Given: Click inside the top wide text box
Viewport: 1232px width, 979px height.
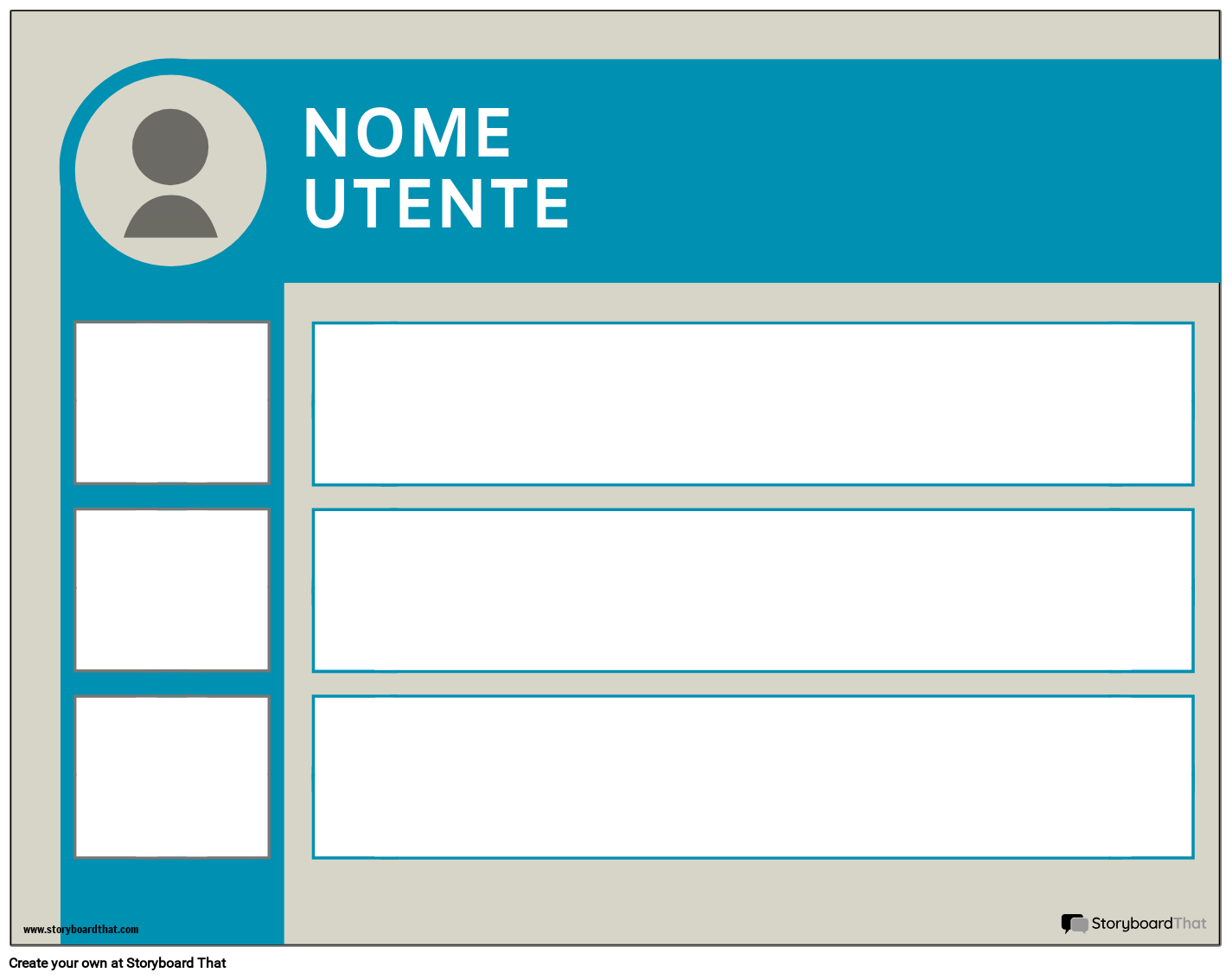Looking at the screenshot, I should [x=752, y=404].
